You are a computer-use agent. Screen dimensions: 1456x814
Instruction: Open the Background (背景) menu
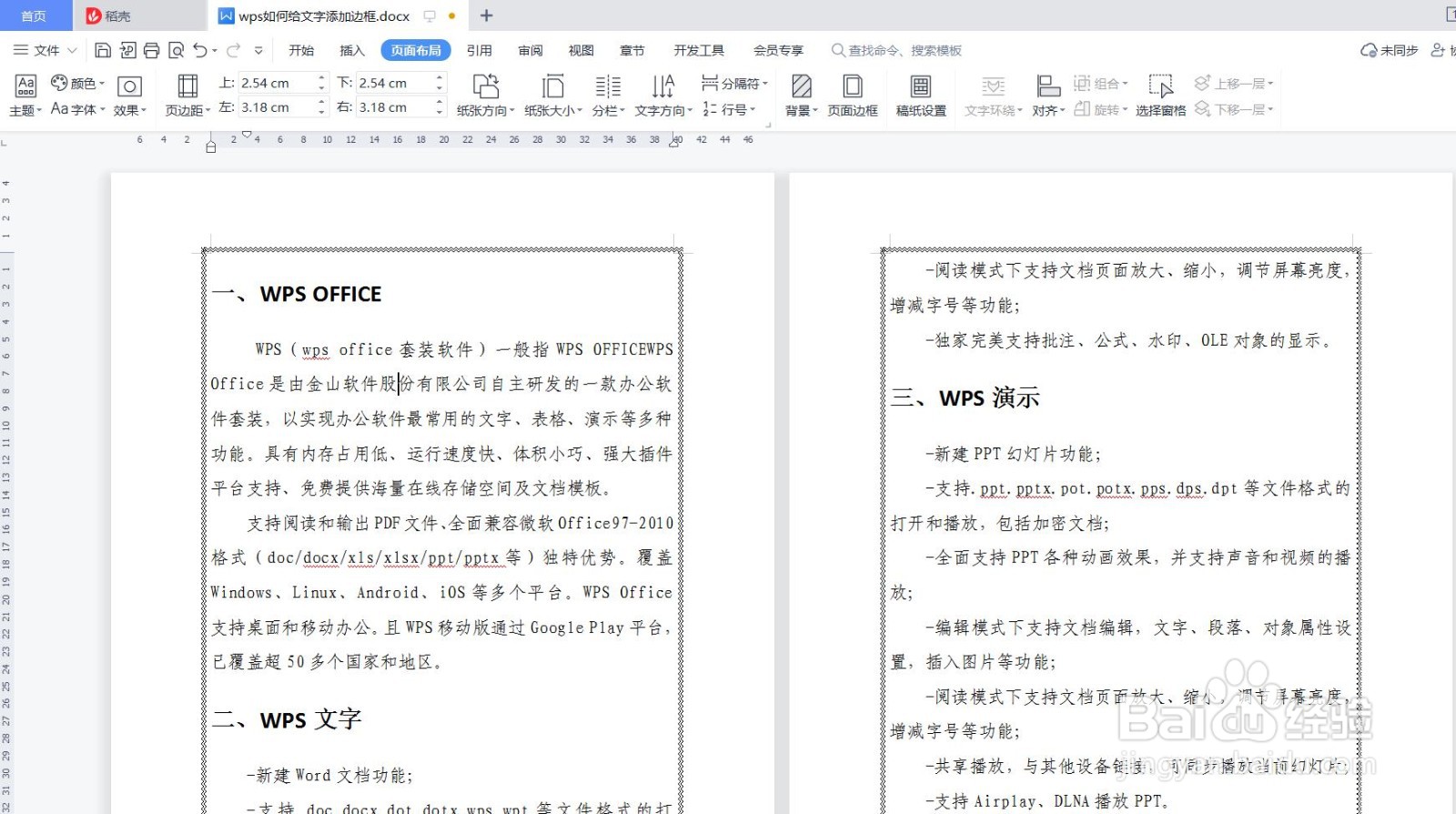[802, 95]
